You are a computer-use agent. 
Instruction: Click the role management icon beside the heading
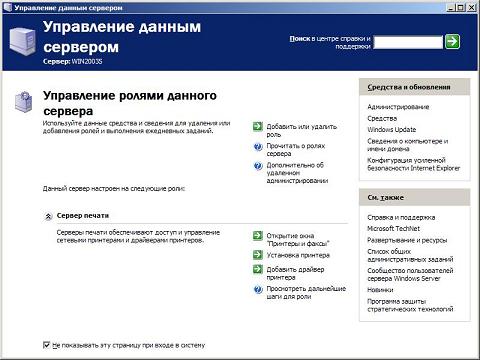(x=24, y=102)
